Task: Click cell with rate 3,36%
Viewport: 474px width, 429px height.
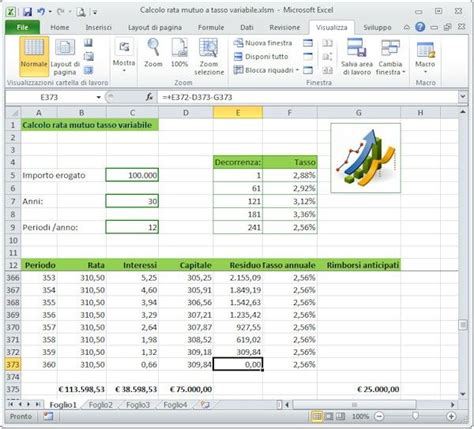Action: pyautogui.click(x=290, y=214)
